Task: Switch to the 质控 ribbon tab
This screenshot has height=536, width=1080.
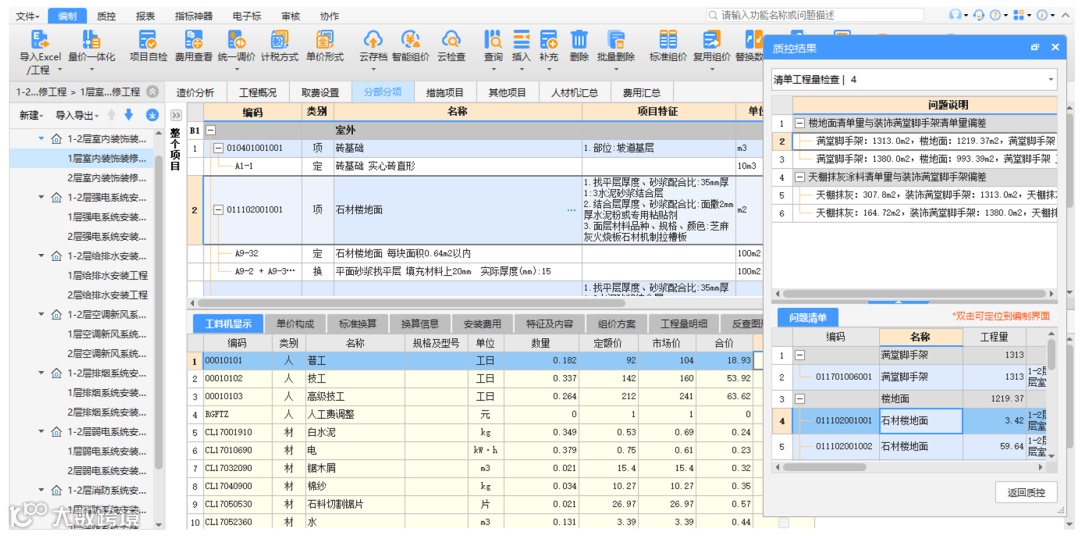Action: [106, 16]
